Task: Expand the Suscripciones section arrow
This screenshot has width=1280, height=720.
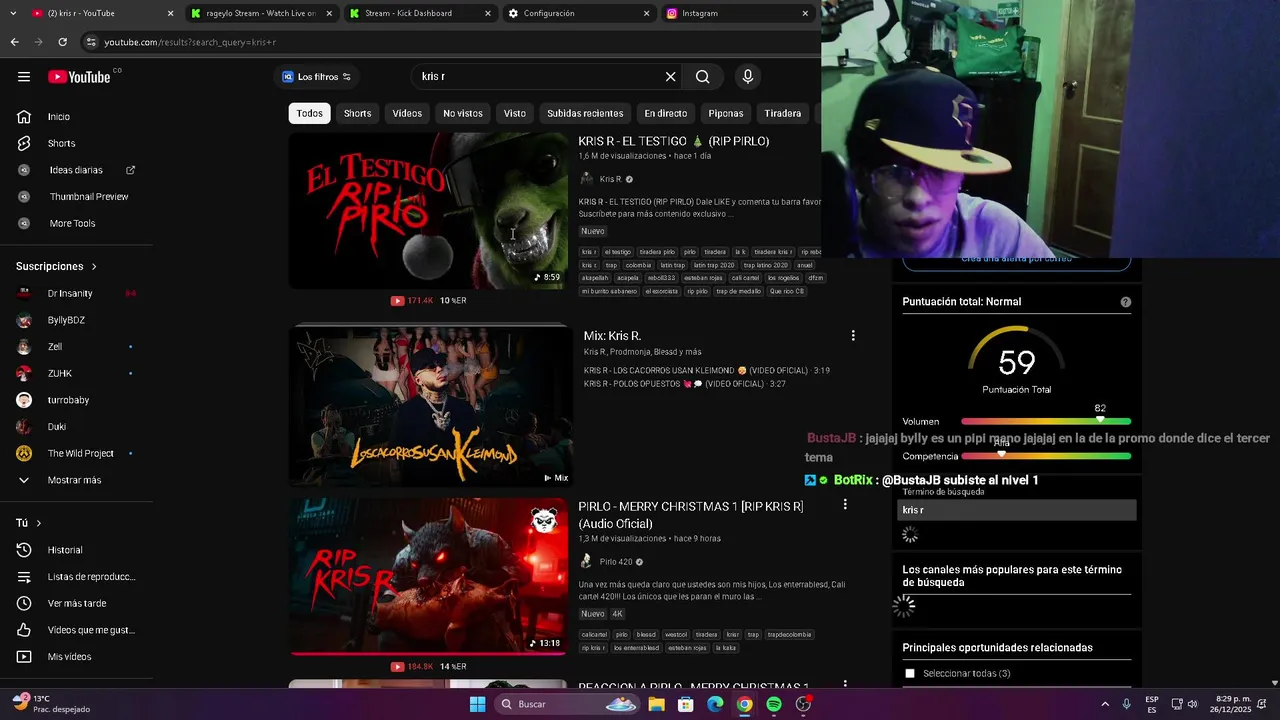Action: [x=94, y=267]
